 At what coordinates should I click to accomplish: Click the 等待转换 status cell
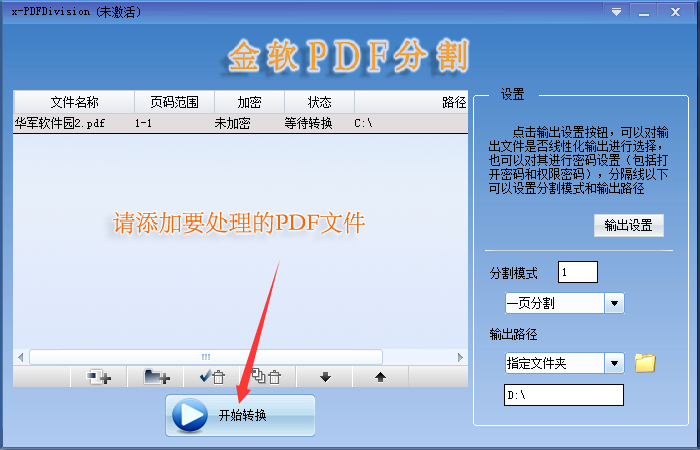click(x=308, y=123)
